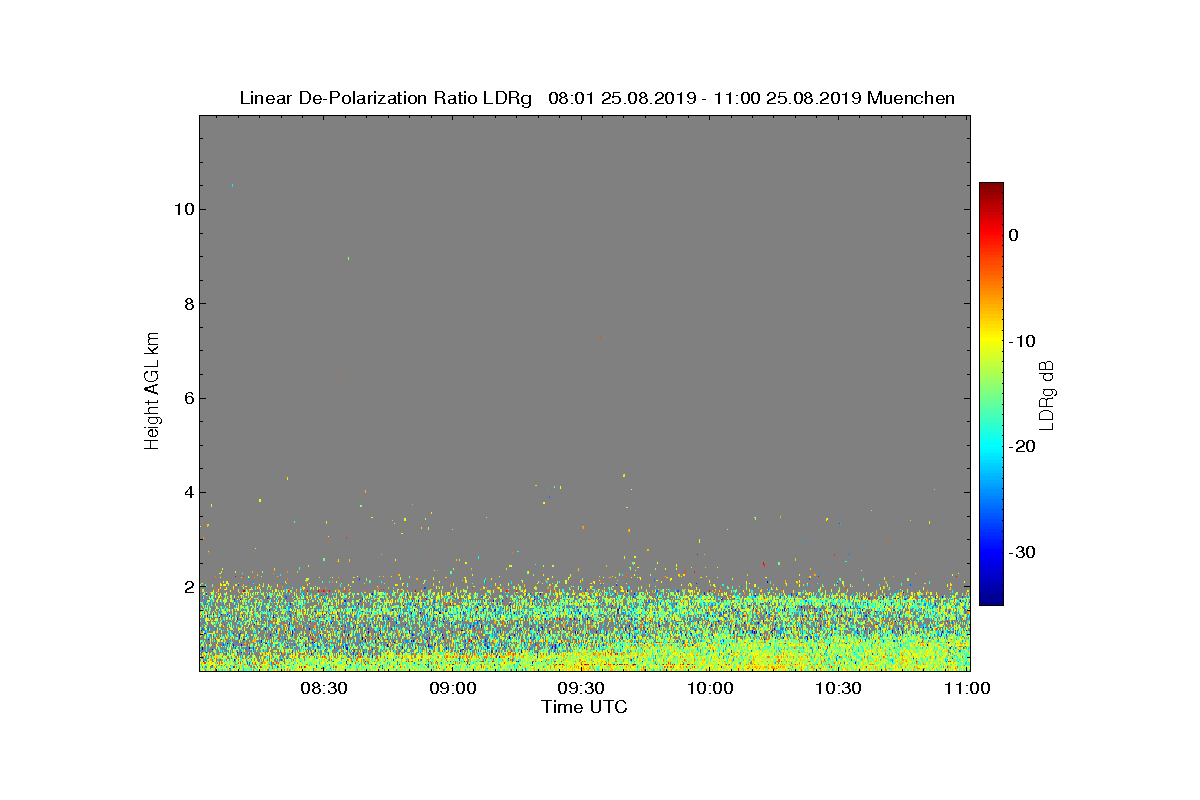Click the 10:30 time tick label

(839, 688)
